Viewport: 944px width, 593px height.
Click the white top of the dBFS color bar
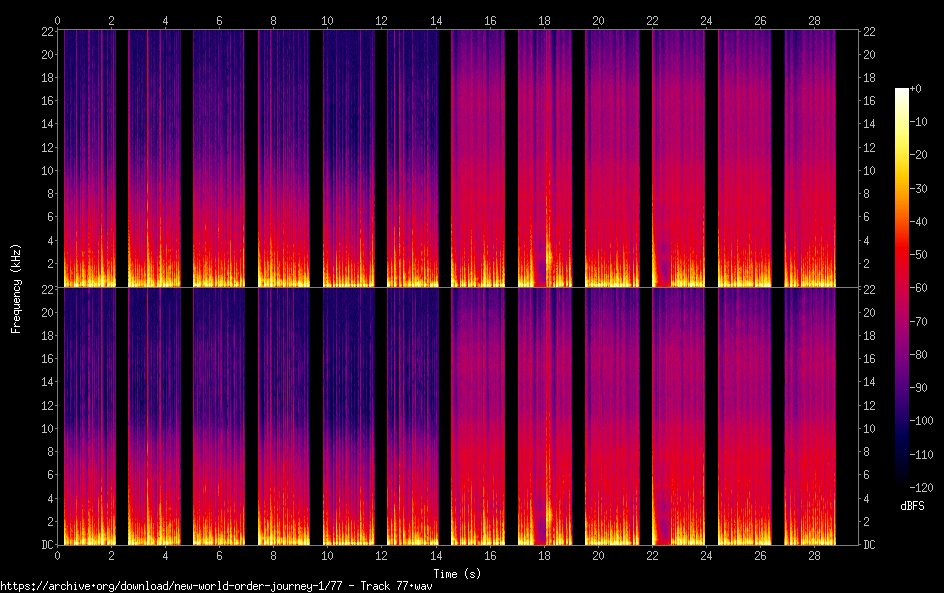click(902, 92)
